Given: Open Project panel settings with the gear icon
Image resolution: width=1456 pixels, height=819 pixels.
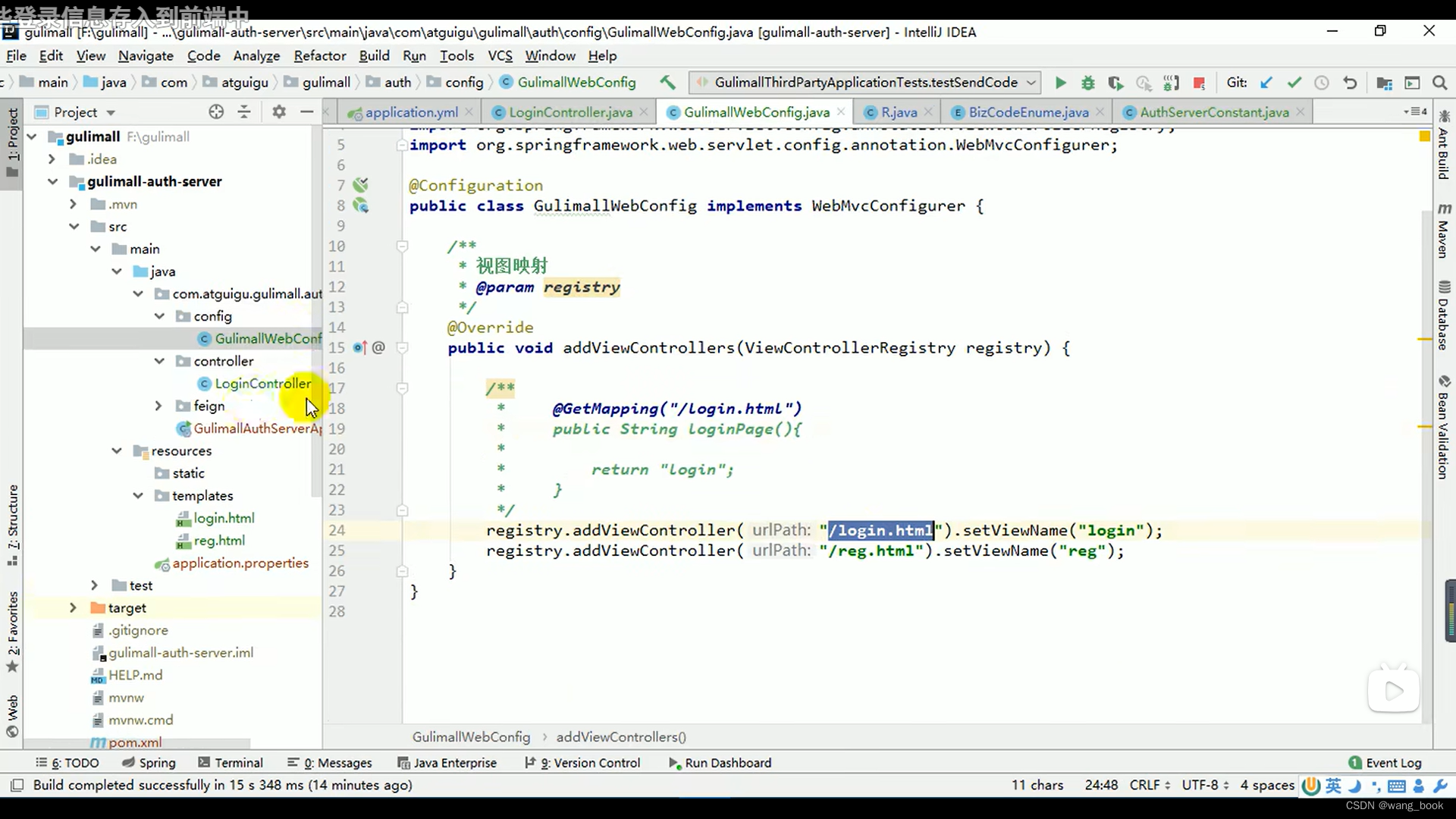Looking at the screenshot, I should (x=279, y=112).
